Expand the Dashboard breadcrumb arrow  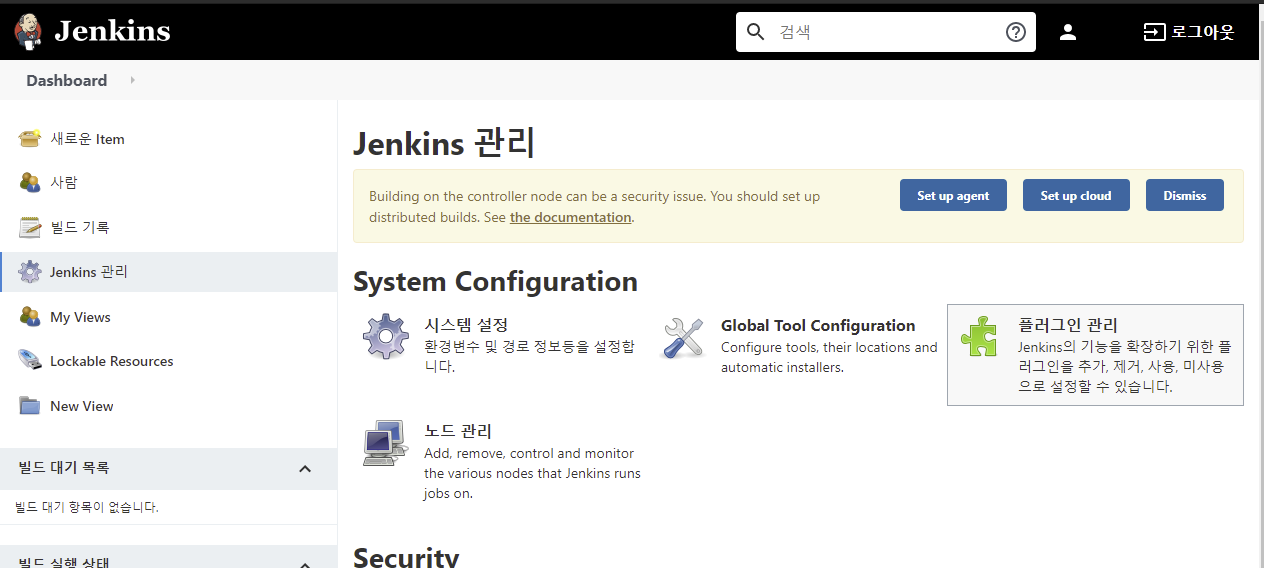pyautogui.click(x=132, y=80)
